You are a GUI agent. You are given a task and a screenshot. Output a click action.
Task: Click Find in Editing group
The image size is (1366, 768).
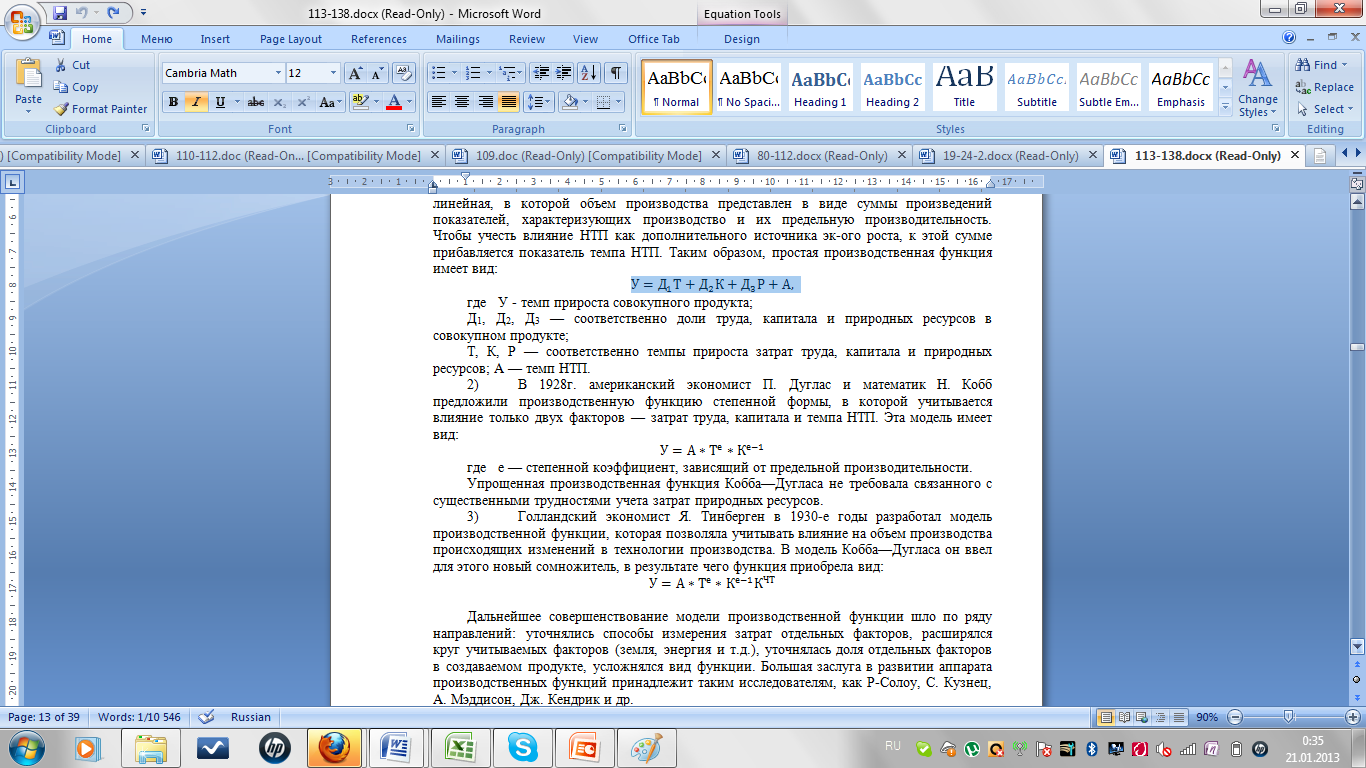(1324, 65)
